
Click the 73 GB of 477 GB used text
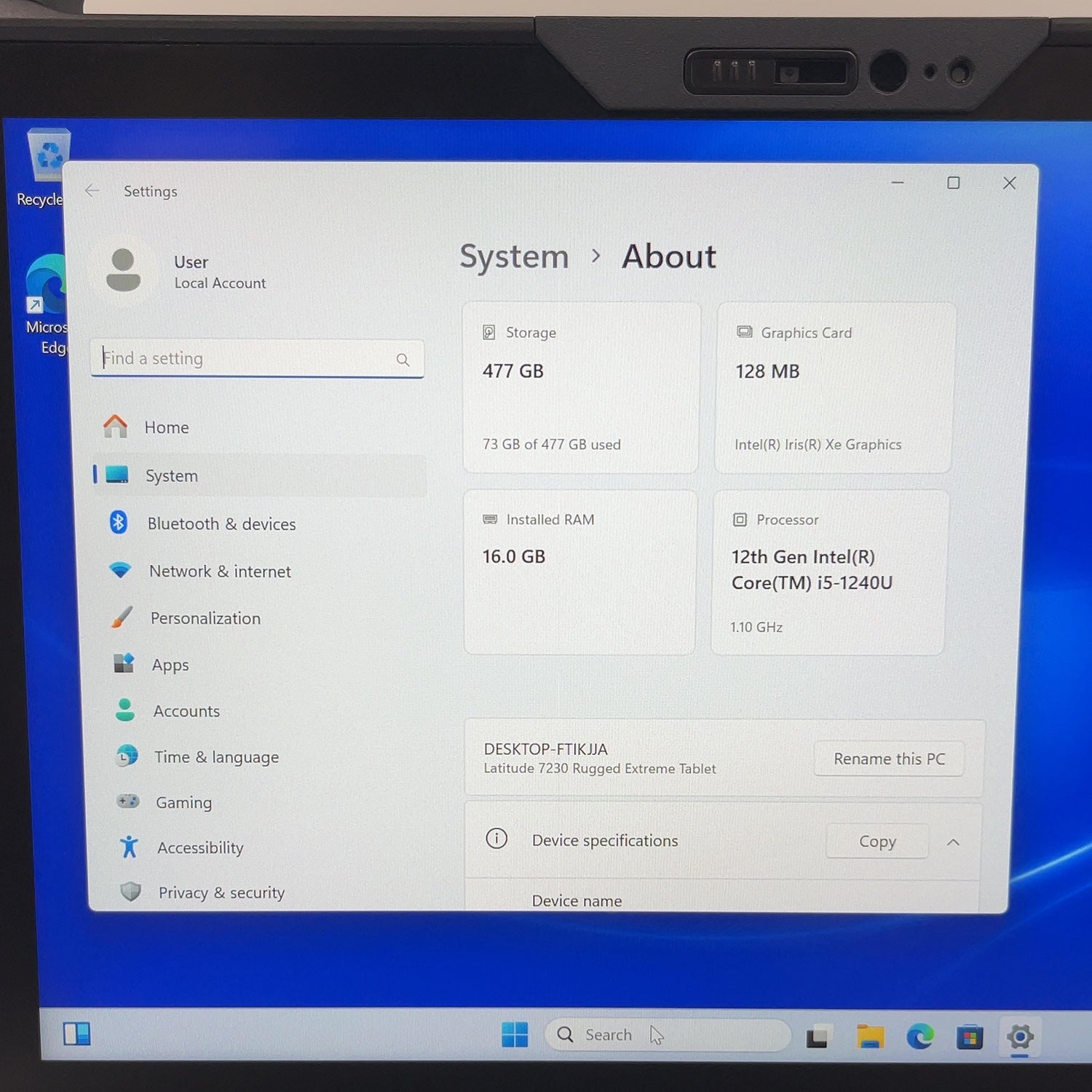click(x=552, y=444)
